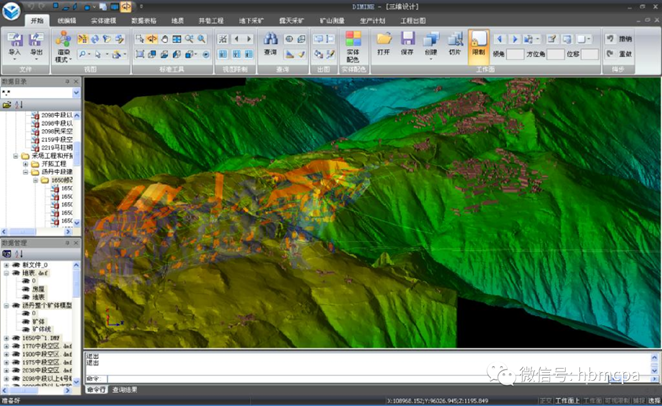Screen dimensions: 662x406
Task: Click the 切片 (Slice) tool icon
Action: (455, 44)
